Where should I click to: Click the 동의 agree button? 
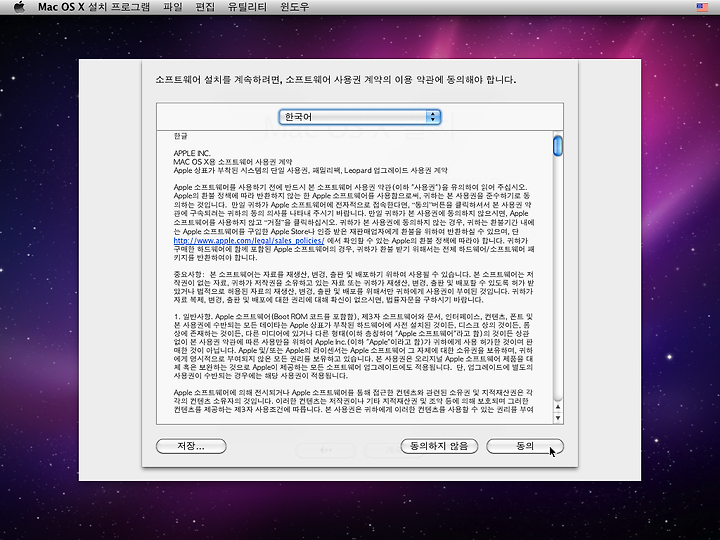(x=525, y=446)
